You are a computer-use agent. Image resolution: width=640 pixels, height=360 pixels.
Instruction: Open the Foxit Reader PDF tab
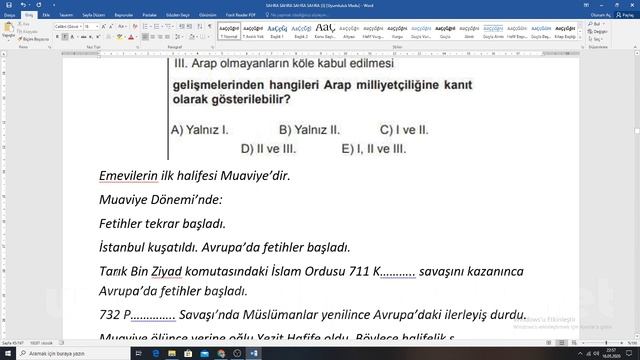pos(241,15)
